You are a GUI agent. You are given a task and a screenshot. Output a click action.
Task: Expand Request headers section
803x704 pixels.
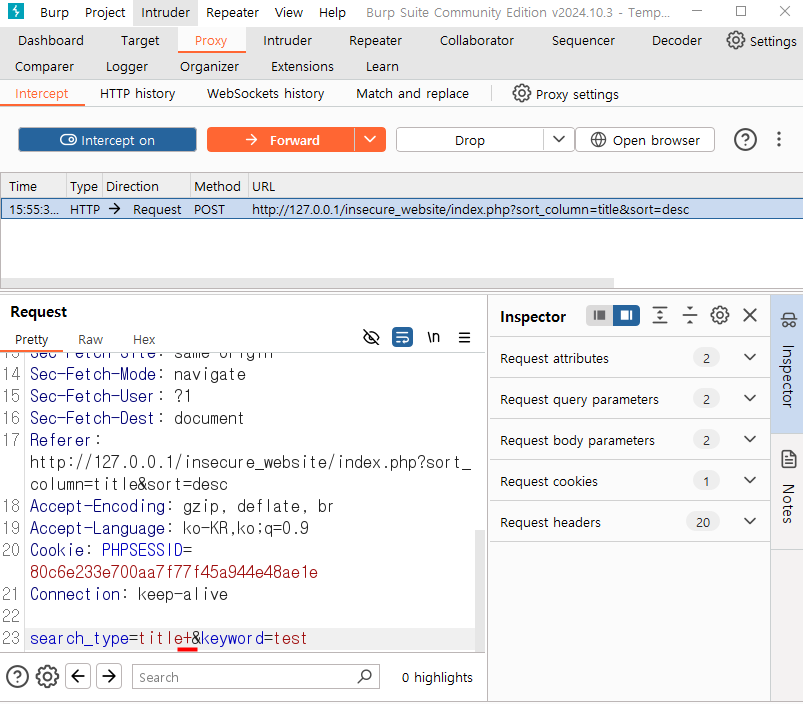tap(630, 522)
